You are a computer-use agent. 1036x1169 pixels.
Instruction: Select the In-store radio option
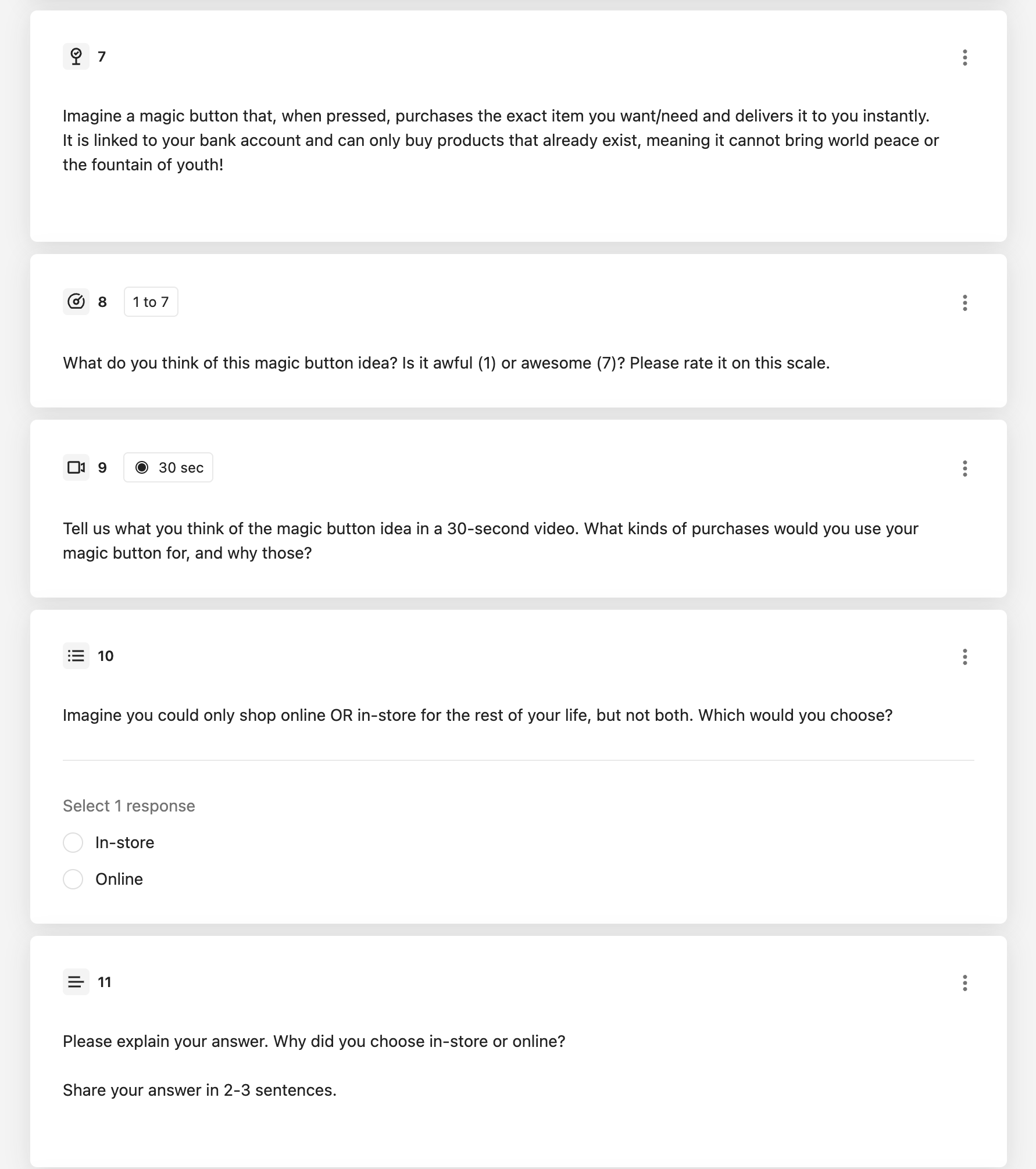point(73,842)
